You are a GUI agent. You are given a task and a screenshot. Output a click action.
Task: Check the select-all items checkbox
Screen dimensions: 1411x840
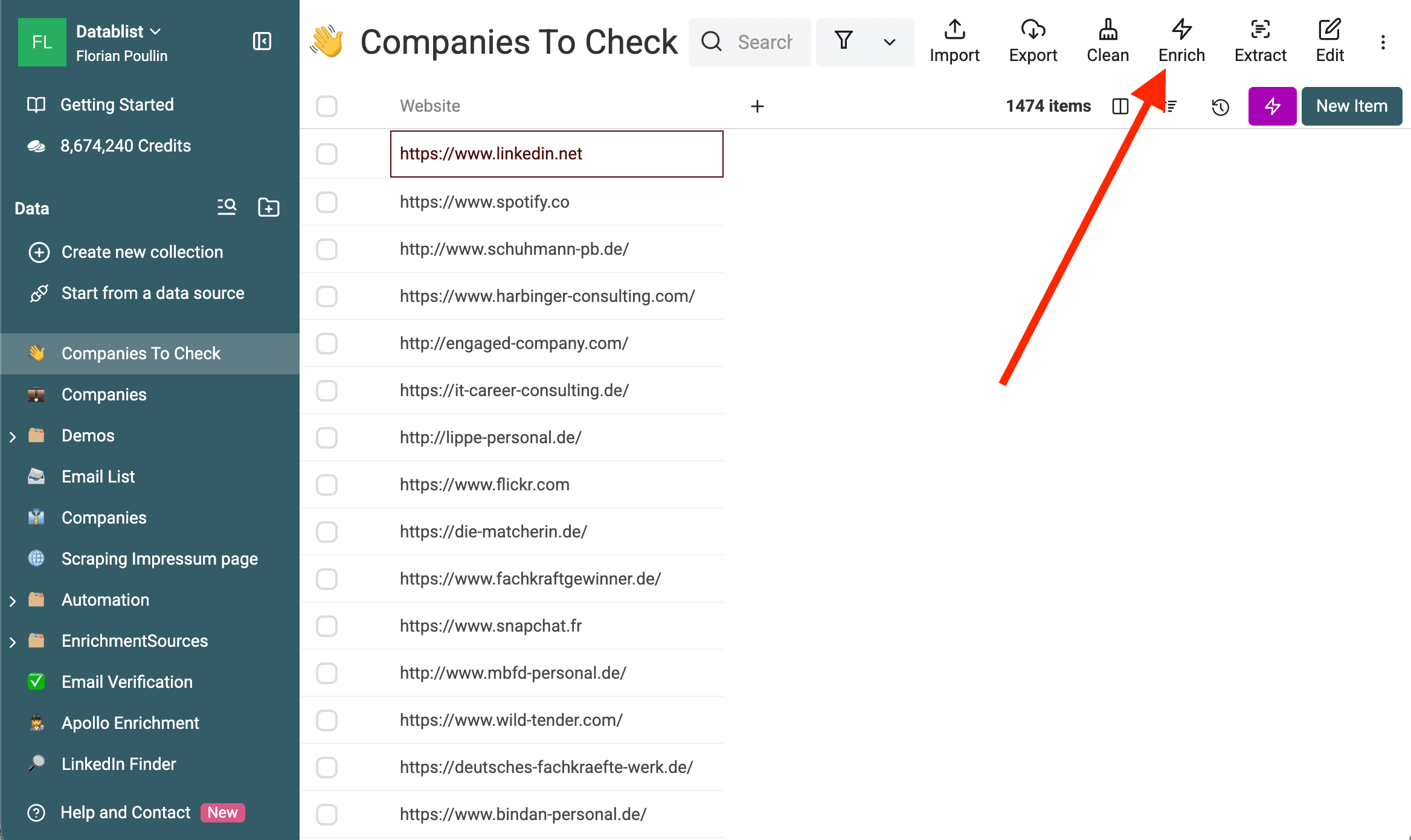pyautogui.click(x=326, y=106)
